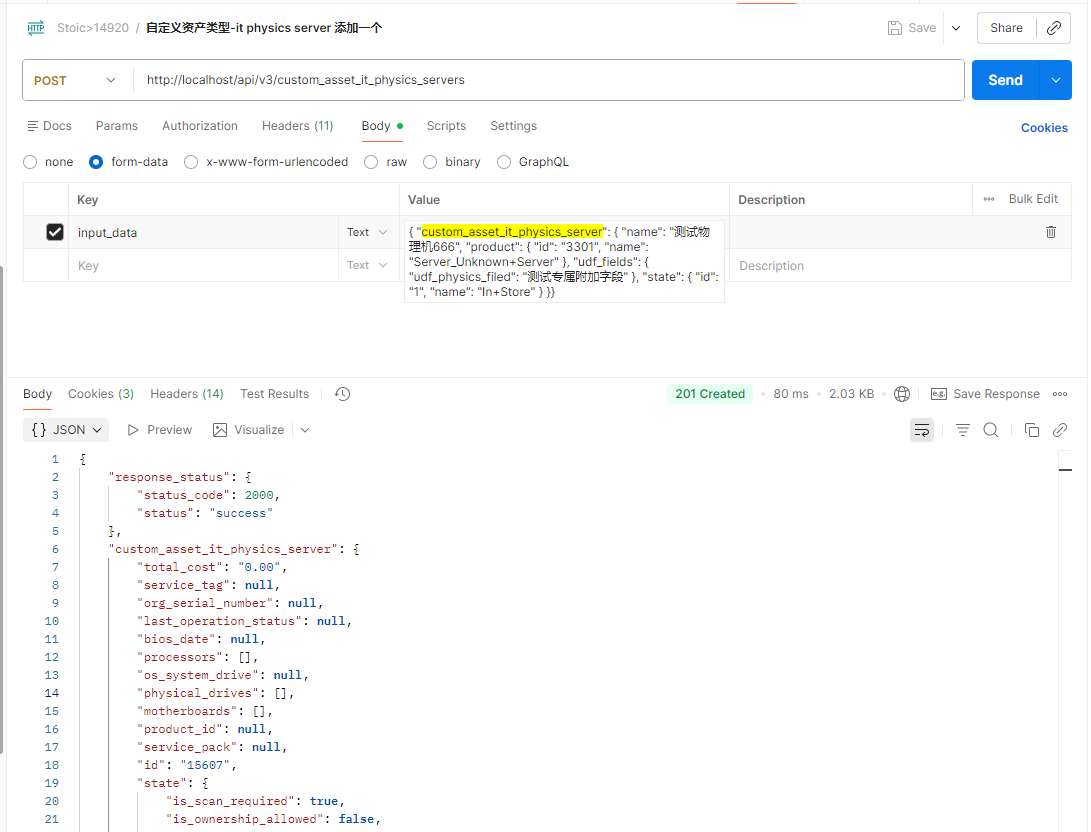
Task: Copy response body using copy icon
Action: [x=1031, y=430]
